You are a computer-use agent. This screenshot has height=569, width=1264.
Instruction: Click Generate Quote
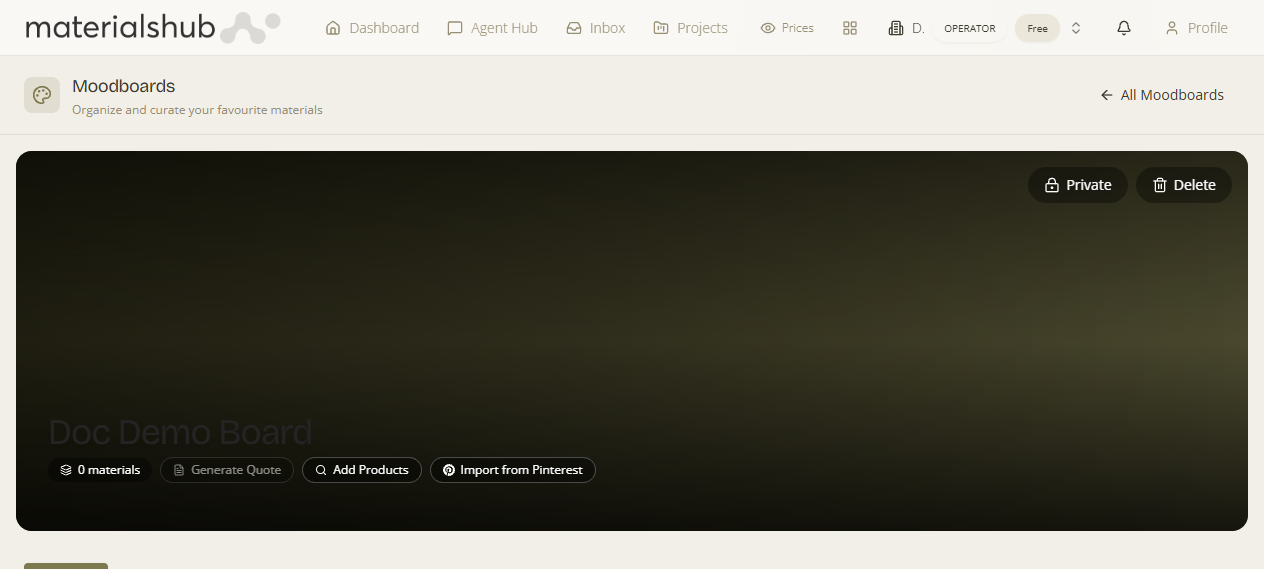[227, 470]
